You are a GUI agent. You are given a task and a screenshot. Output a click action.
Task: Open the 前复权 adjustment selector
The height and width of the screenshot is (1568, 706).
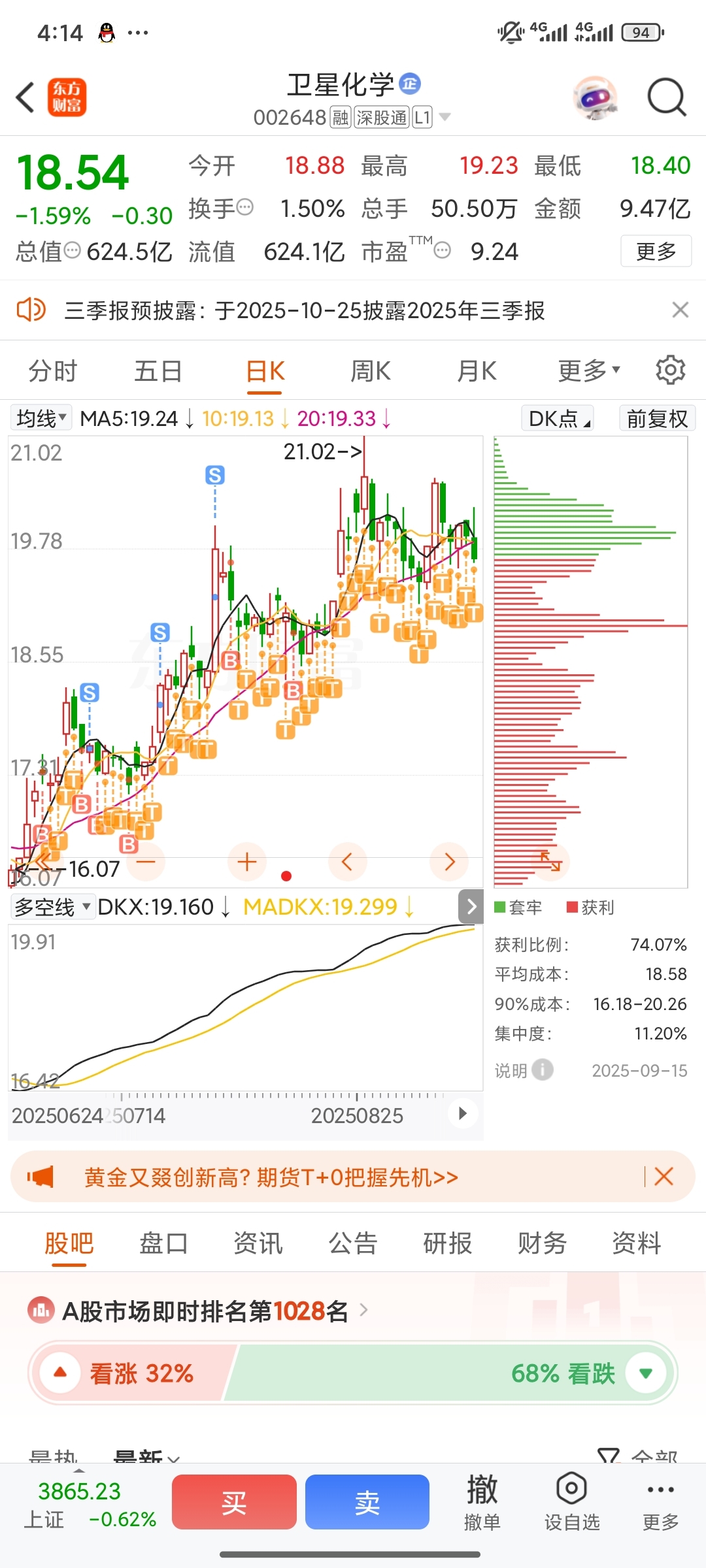[657, 418]
